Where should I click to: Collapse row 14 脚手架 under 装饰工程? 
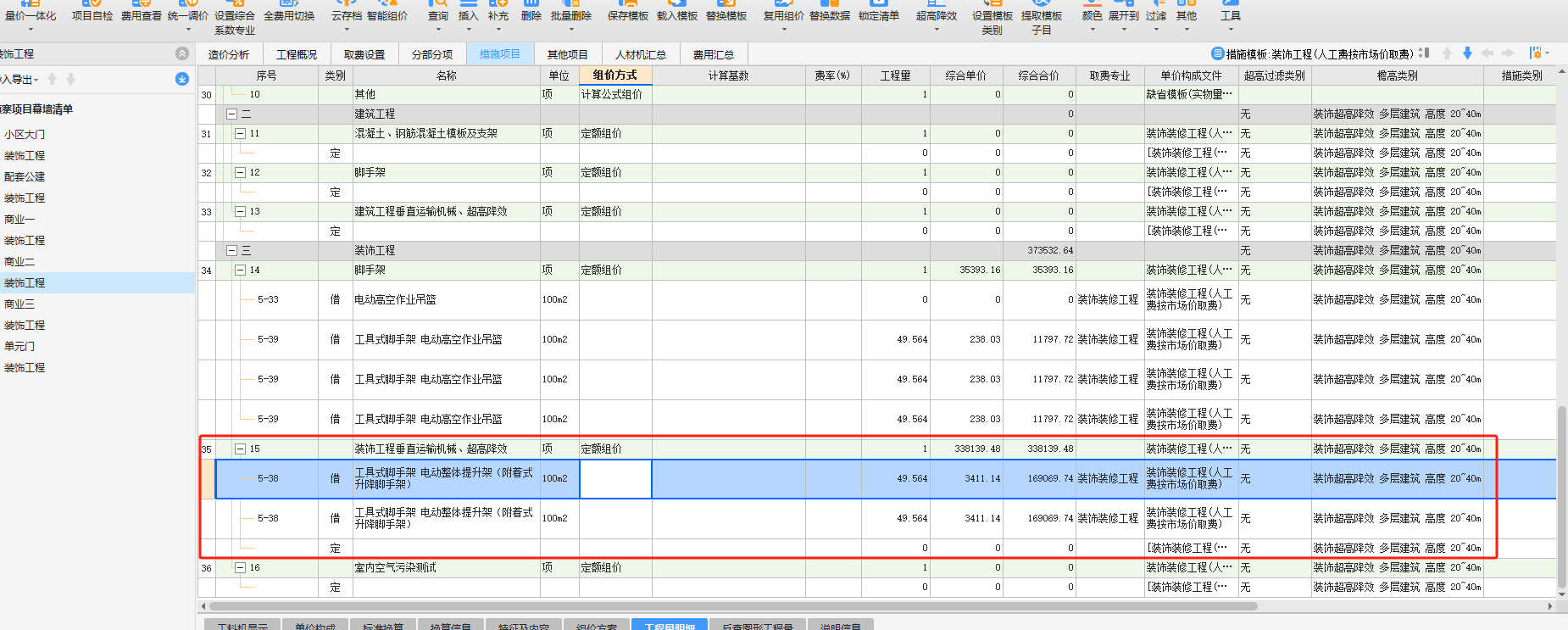(240, 270)
